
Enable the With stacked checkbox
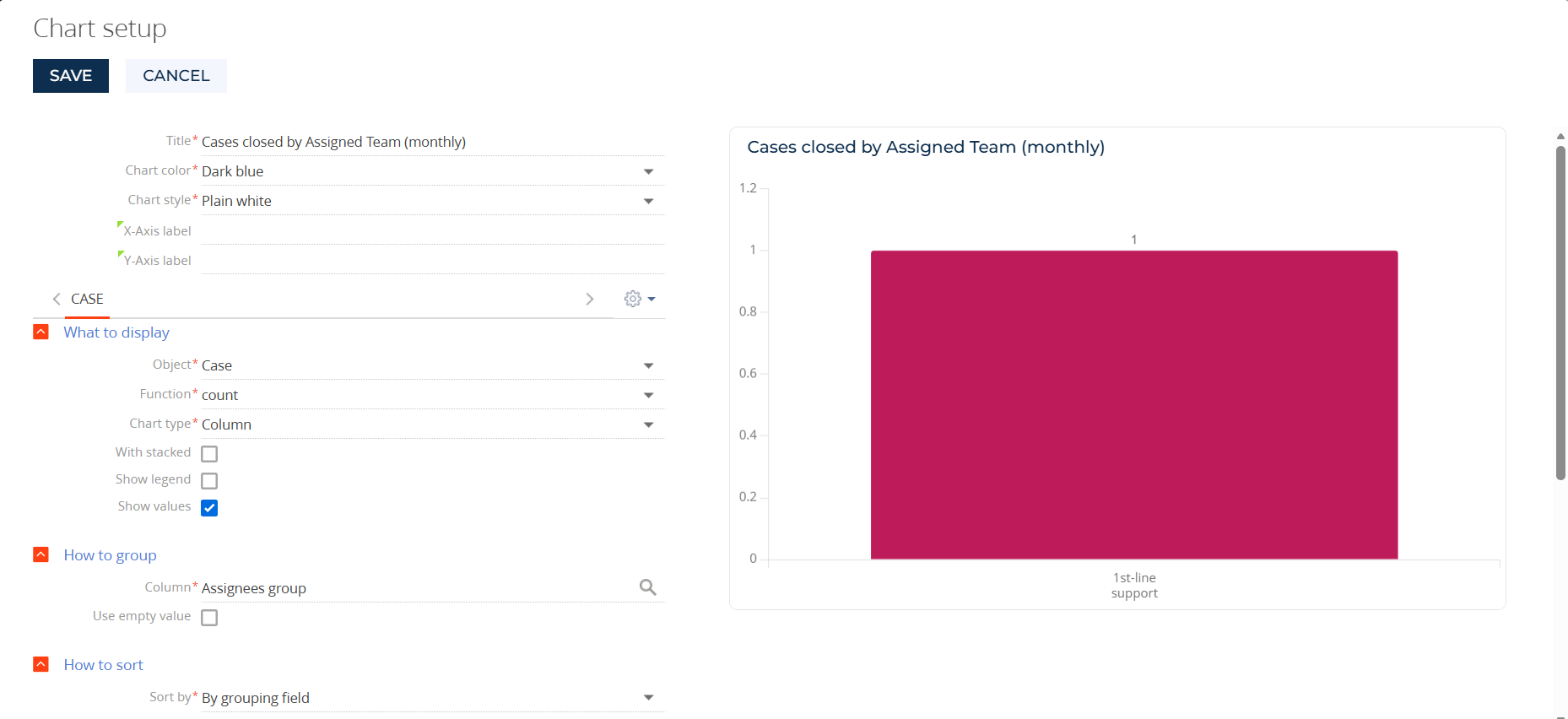209,454
